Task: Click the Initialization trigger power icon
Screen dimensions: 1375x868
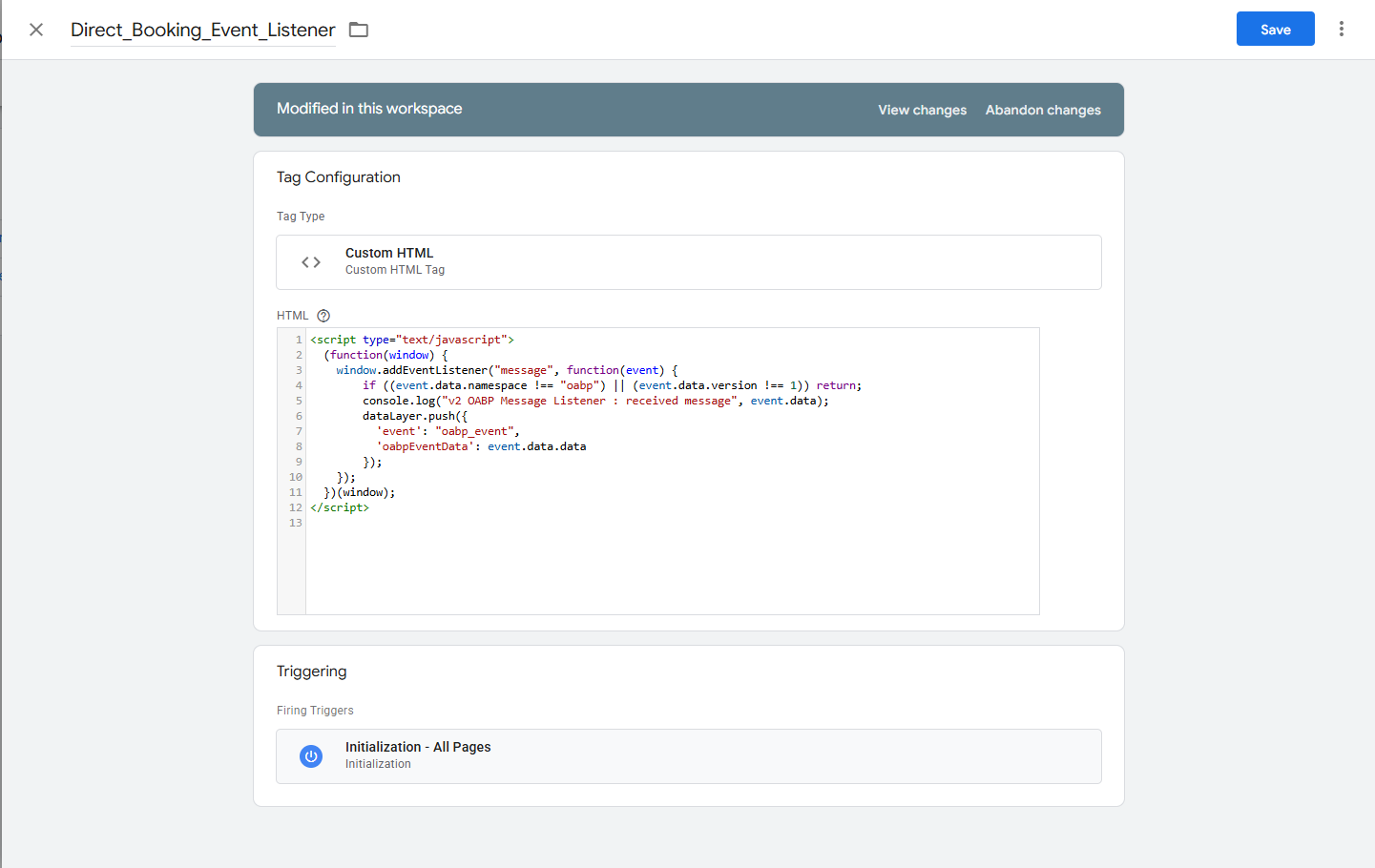Action: point(311,756)
